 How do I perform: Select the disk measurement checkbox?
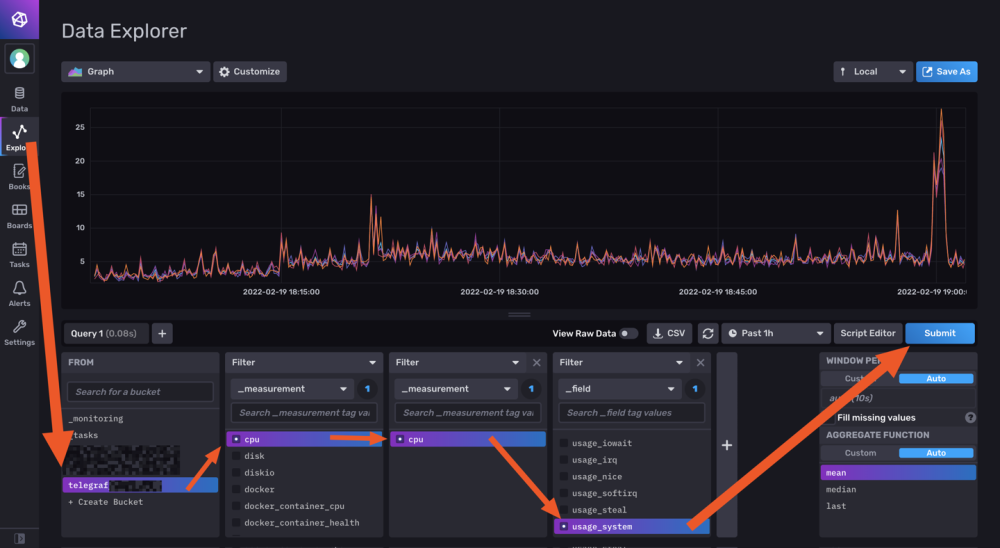236,457
